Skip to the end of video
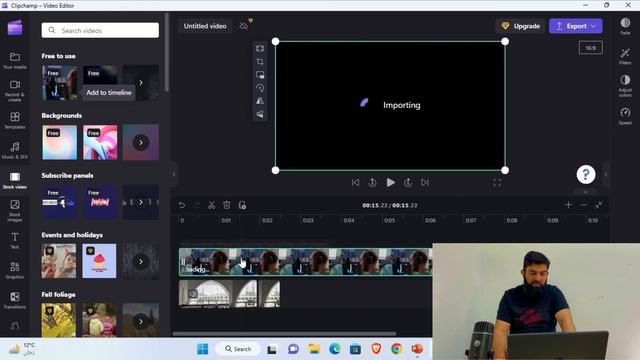 [x=425, y=182]
